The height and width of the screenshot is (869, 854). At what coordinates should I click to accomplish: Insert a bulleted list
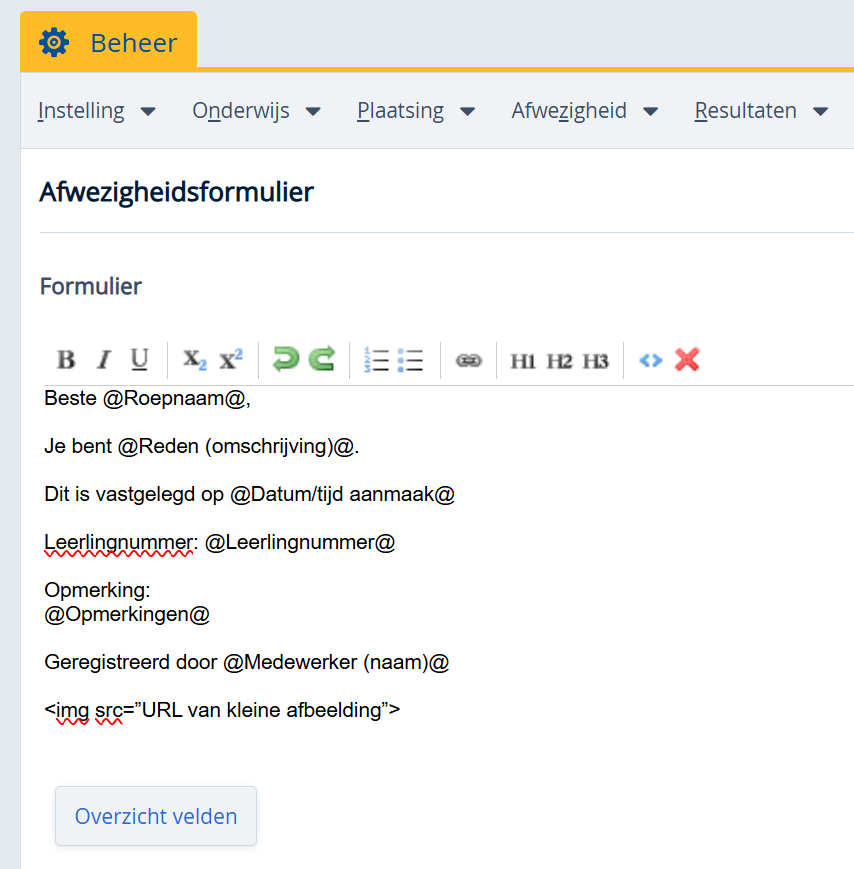pyautogui.click(x=410, y=360)
